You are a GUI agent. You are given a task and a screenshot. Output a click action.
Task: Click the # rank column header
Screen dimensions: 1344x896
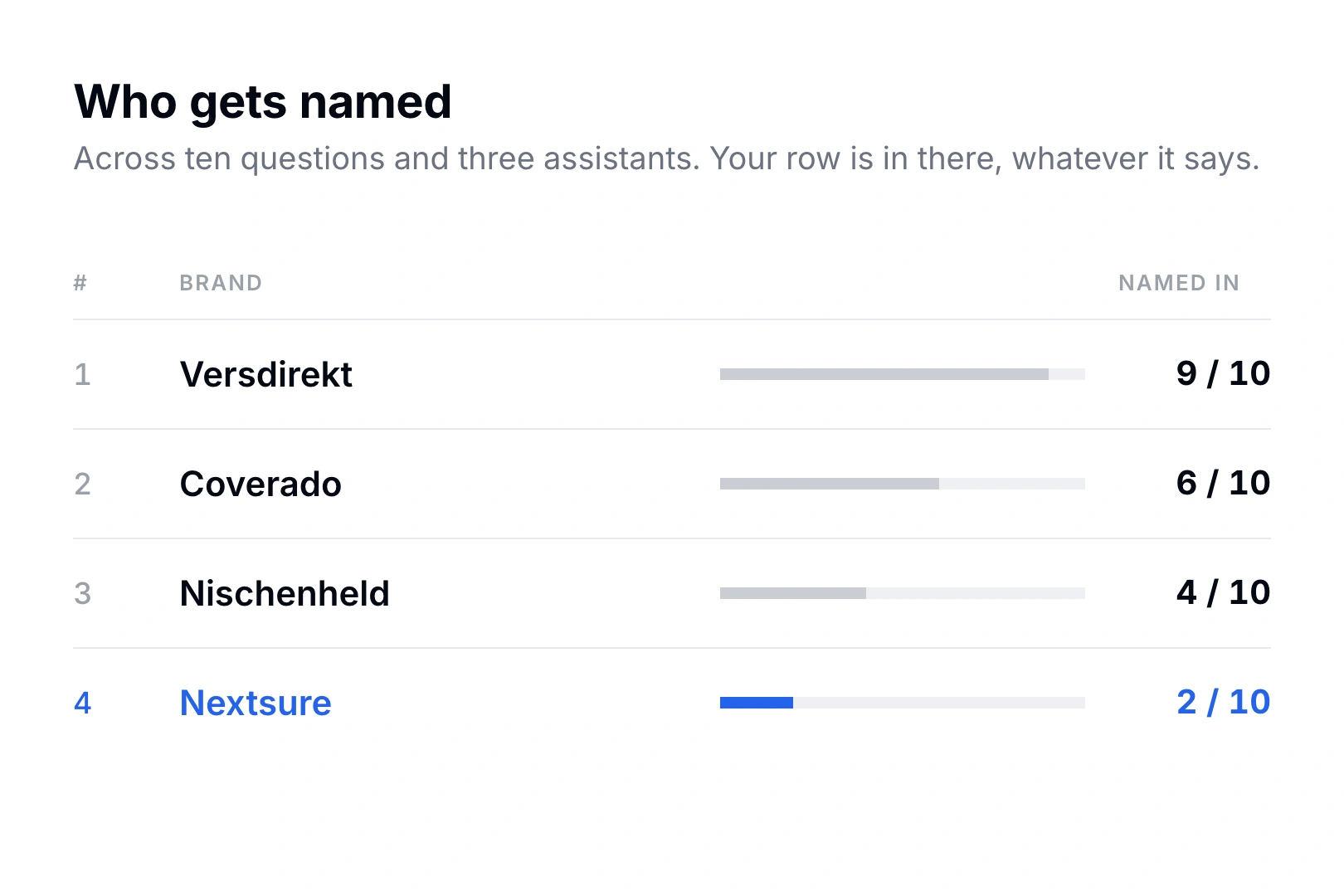click(x=80, y=283)
